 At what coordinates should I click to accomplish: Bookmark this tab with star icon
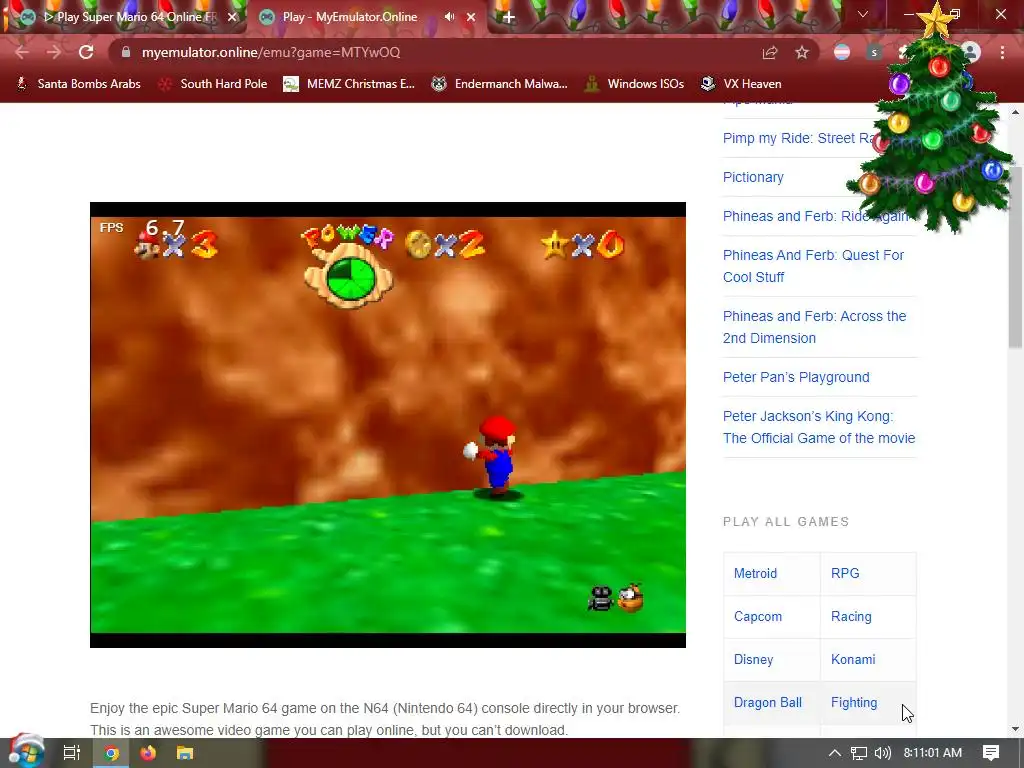pyautogui.click(x=802, y=52)
